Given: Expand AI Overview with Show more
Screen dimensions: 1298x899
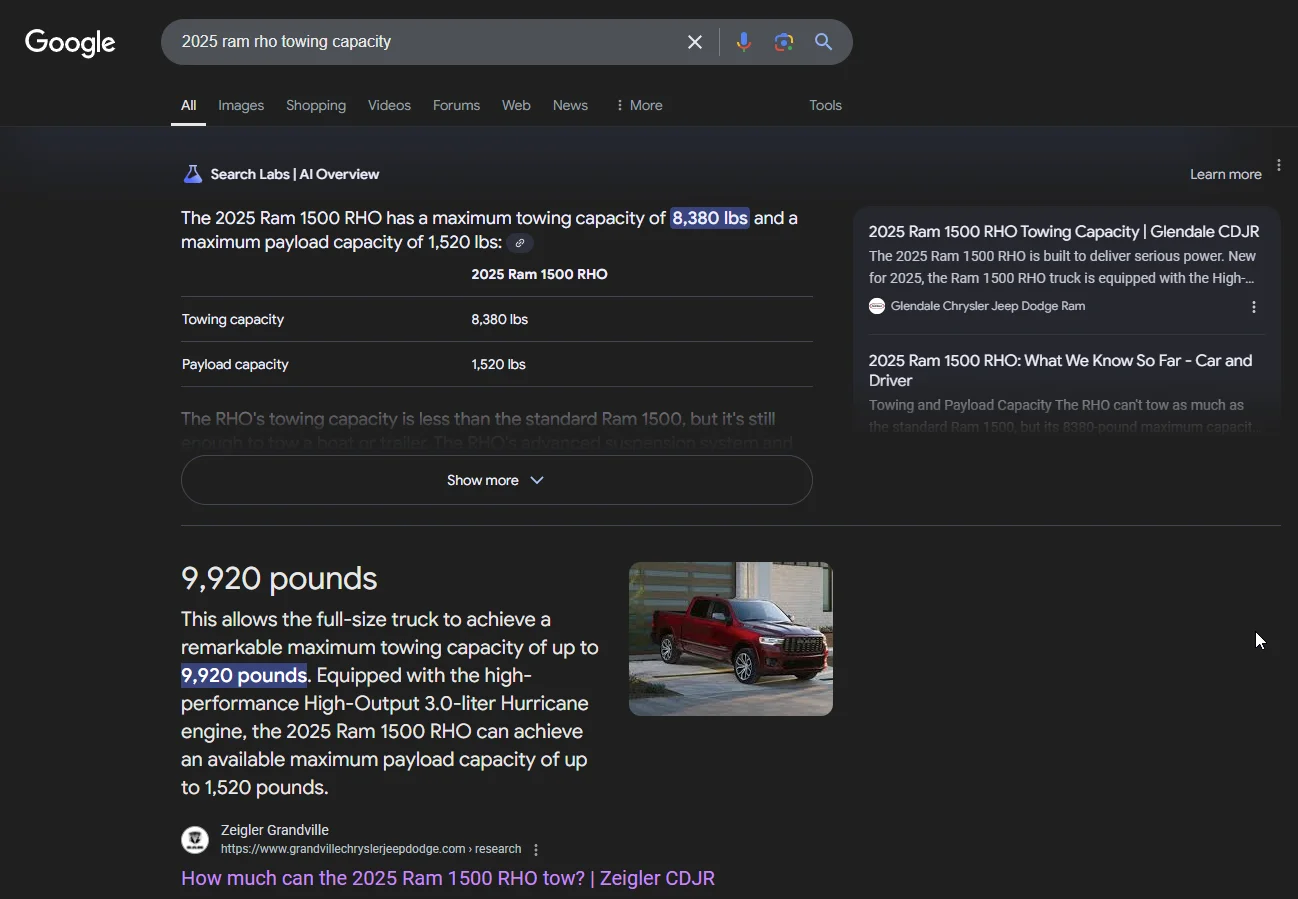Looking at the screenshot, I should tap(496, 480).
